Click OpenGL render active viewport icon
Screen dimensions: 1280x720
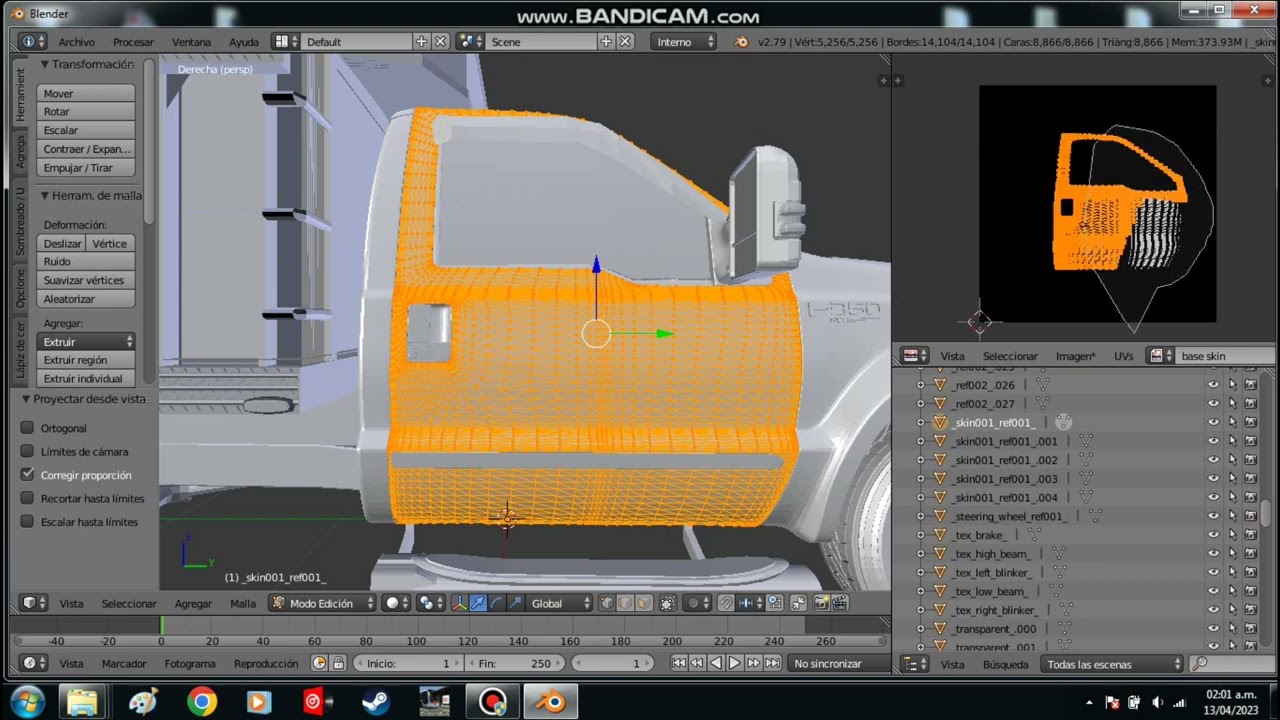click(x=821, y=603)
